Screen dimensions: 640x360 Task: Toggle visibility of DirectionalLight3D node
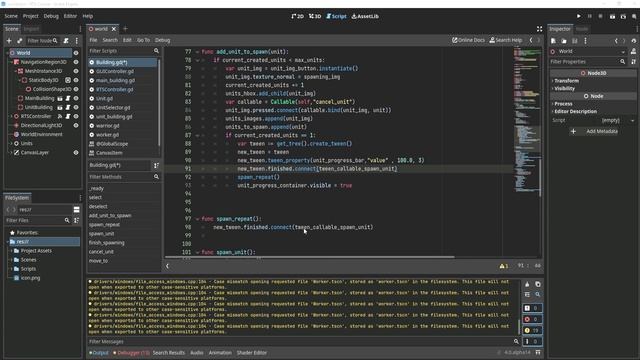(x=76, y=125)
